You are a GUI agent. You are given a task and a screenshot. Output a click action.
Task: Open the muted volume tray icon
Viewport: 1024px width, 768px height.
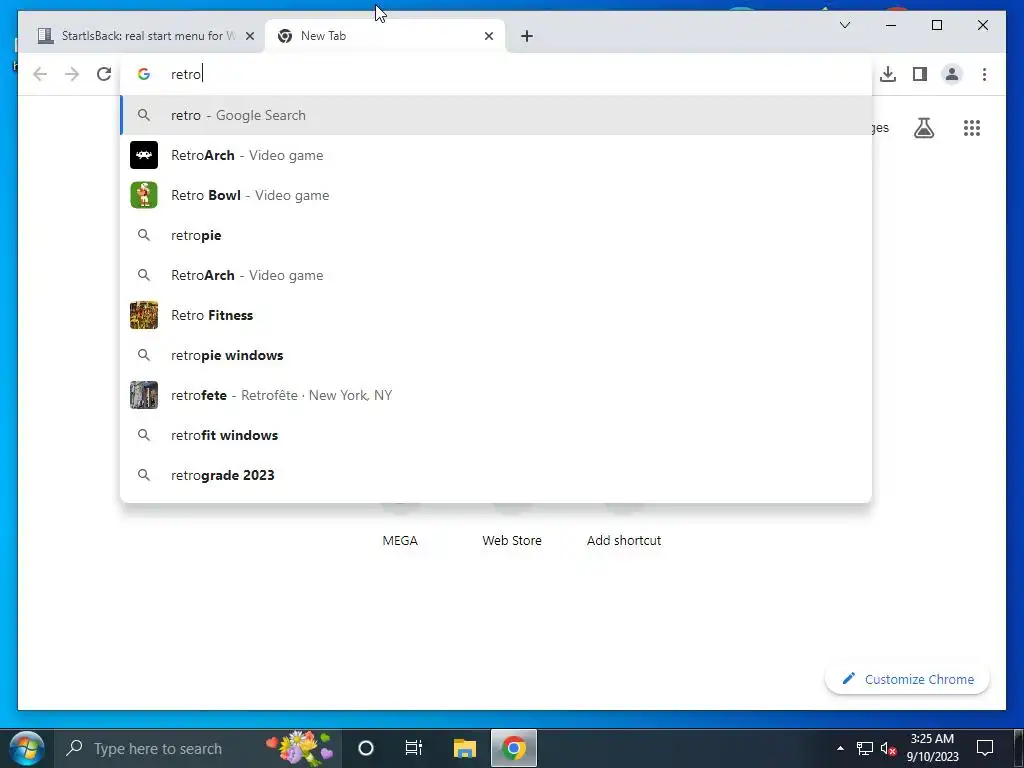(888, 748)
